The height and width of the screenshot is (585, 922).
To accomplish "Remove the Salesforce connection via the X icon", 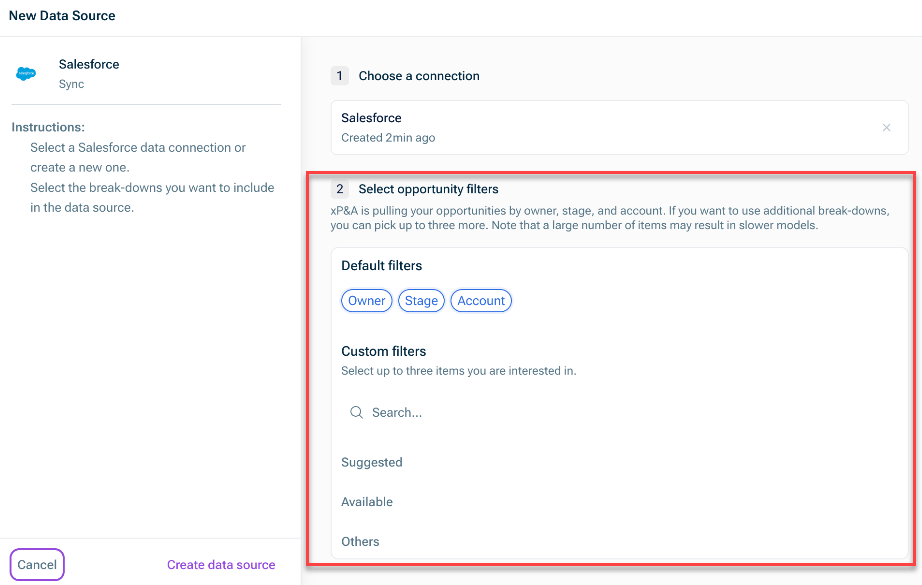I will coord(886,127).
